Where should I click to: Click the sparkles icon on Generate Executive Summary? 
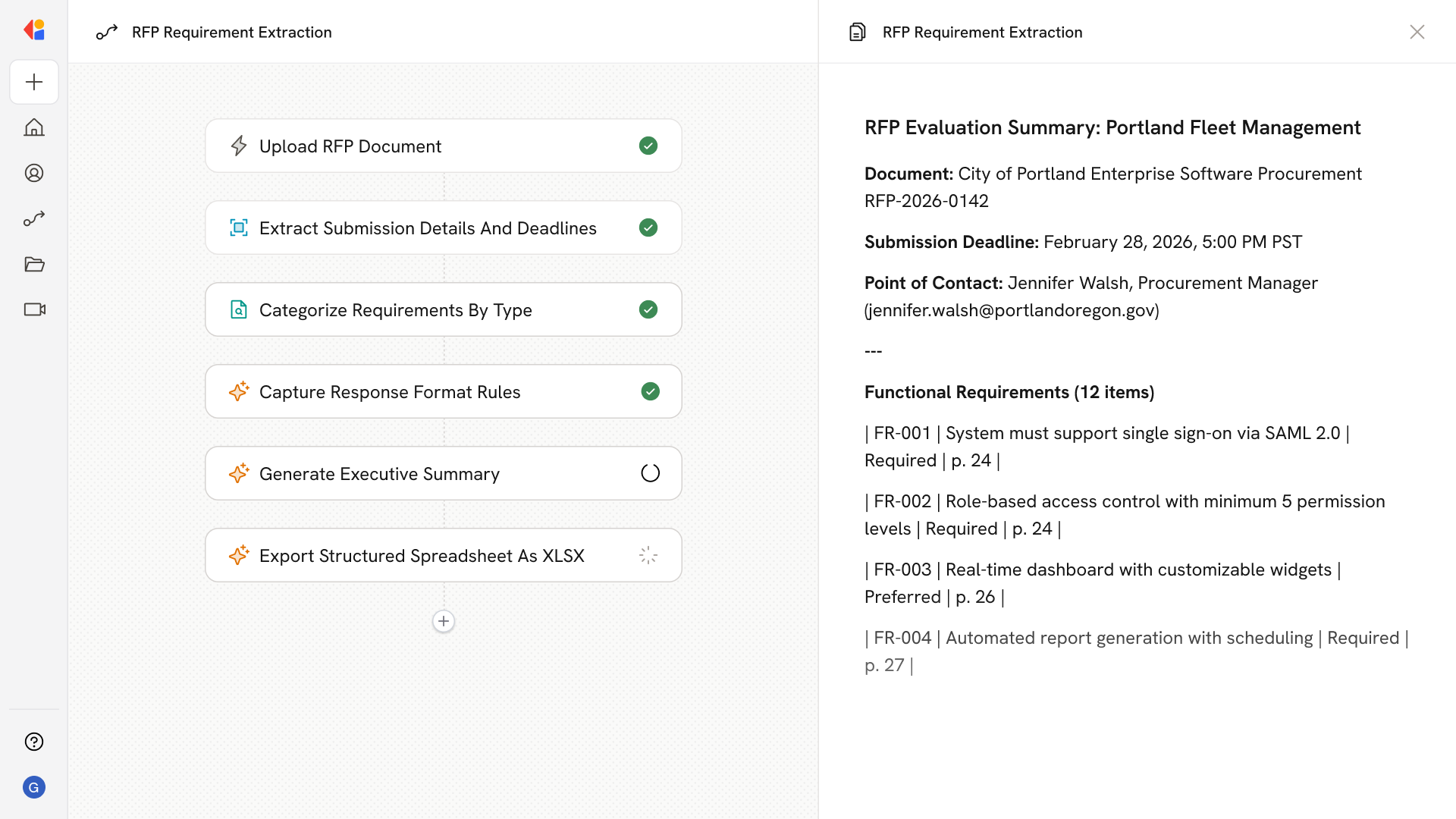tap(239, 473)
